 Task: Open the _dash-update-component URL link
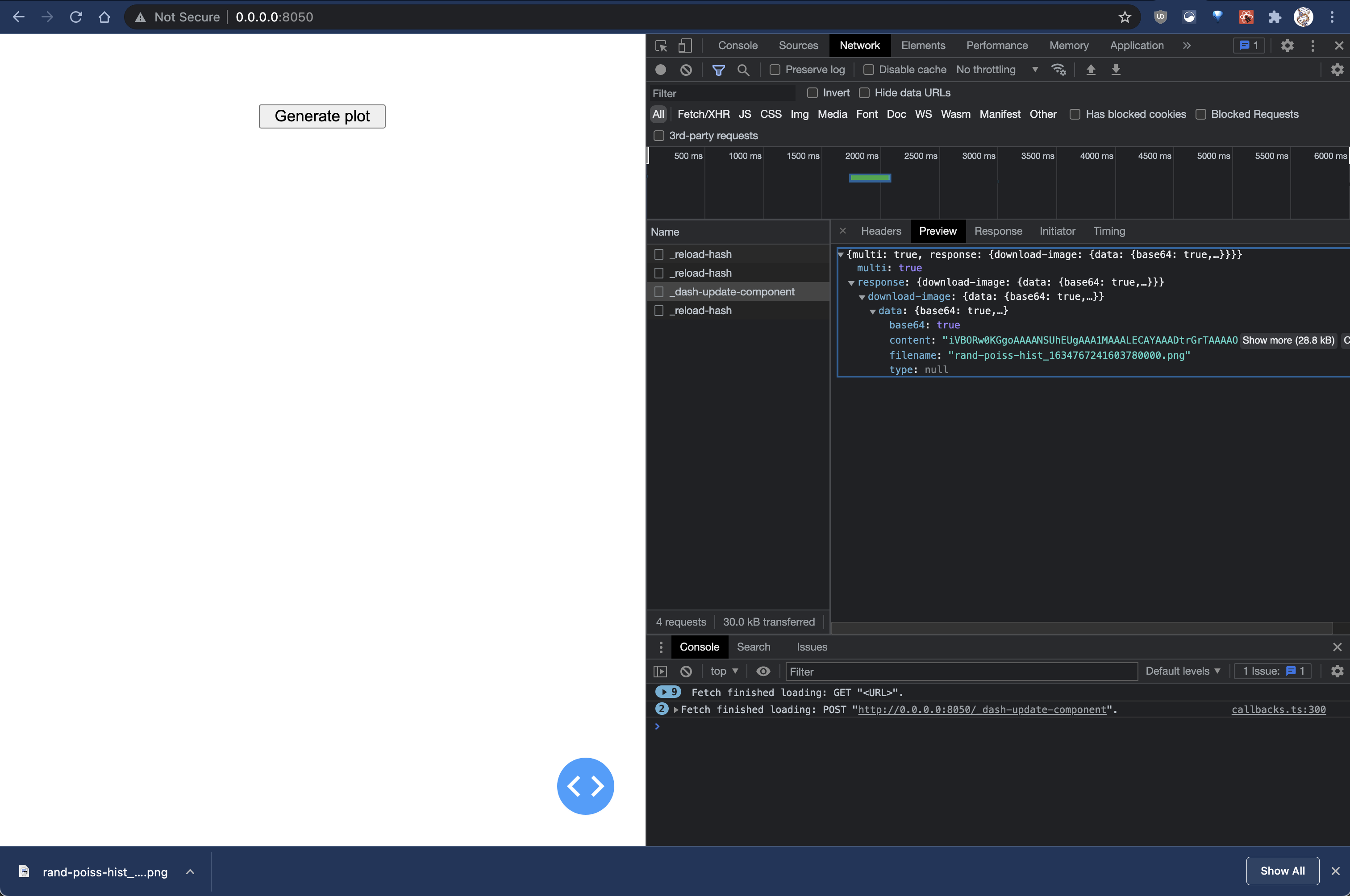tap(982, 710)
